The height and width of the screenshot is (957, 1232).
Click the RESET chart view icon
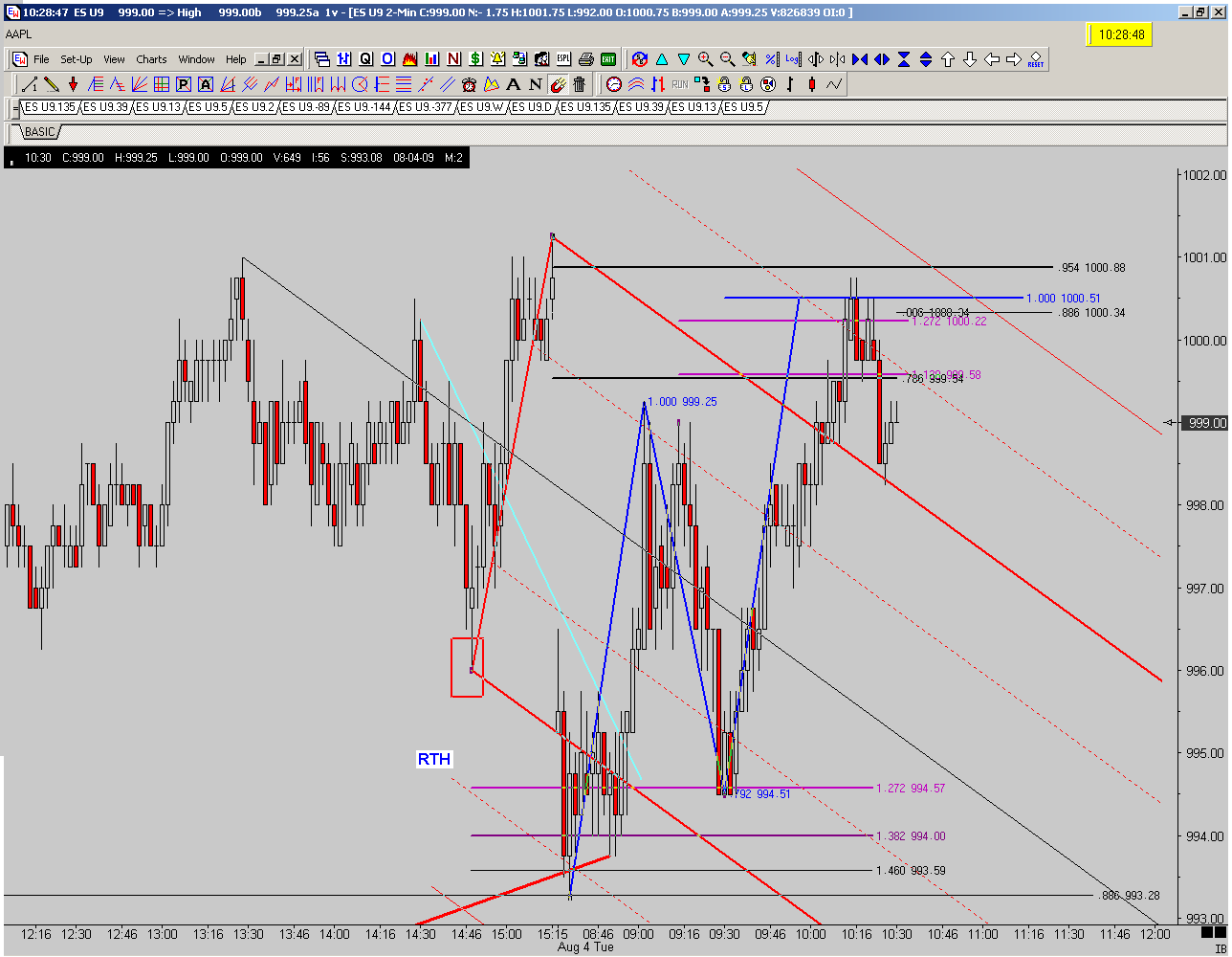[1036, 59]
